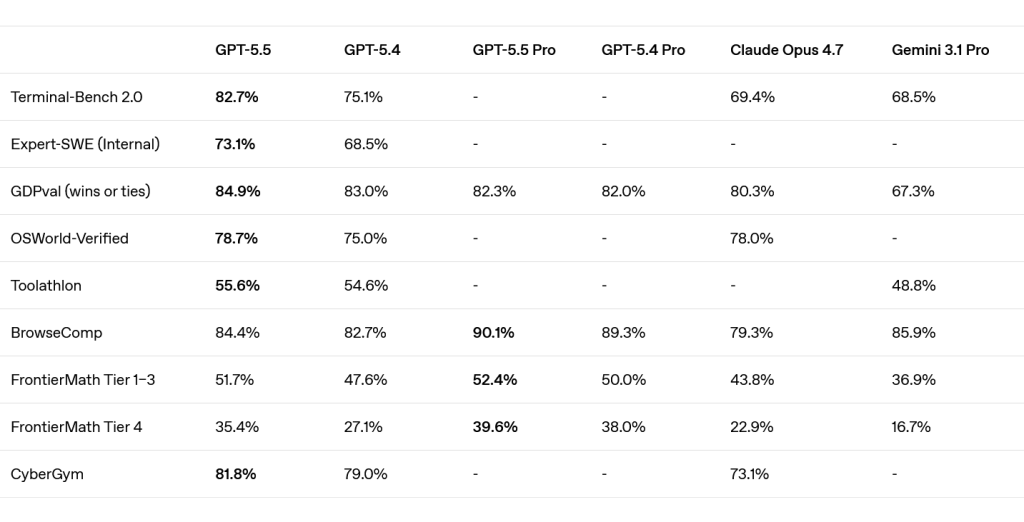Screen dimensions: 1024x522
Task: Select GPT-5.4's 75.1% Terminal-Bench score
Action: click(x=363, y=97)
